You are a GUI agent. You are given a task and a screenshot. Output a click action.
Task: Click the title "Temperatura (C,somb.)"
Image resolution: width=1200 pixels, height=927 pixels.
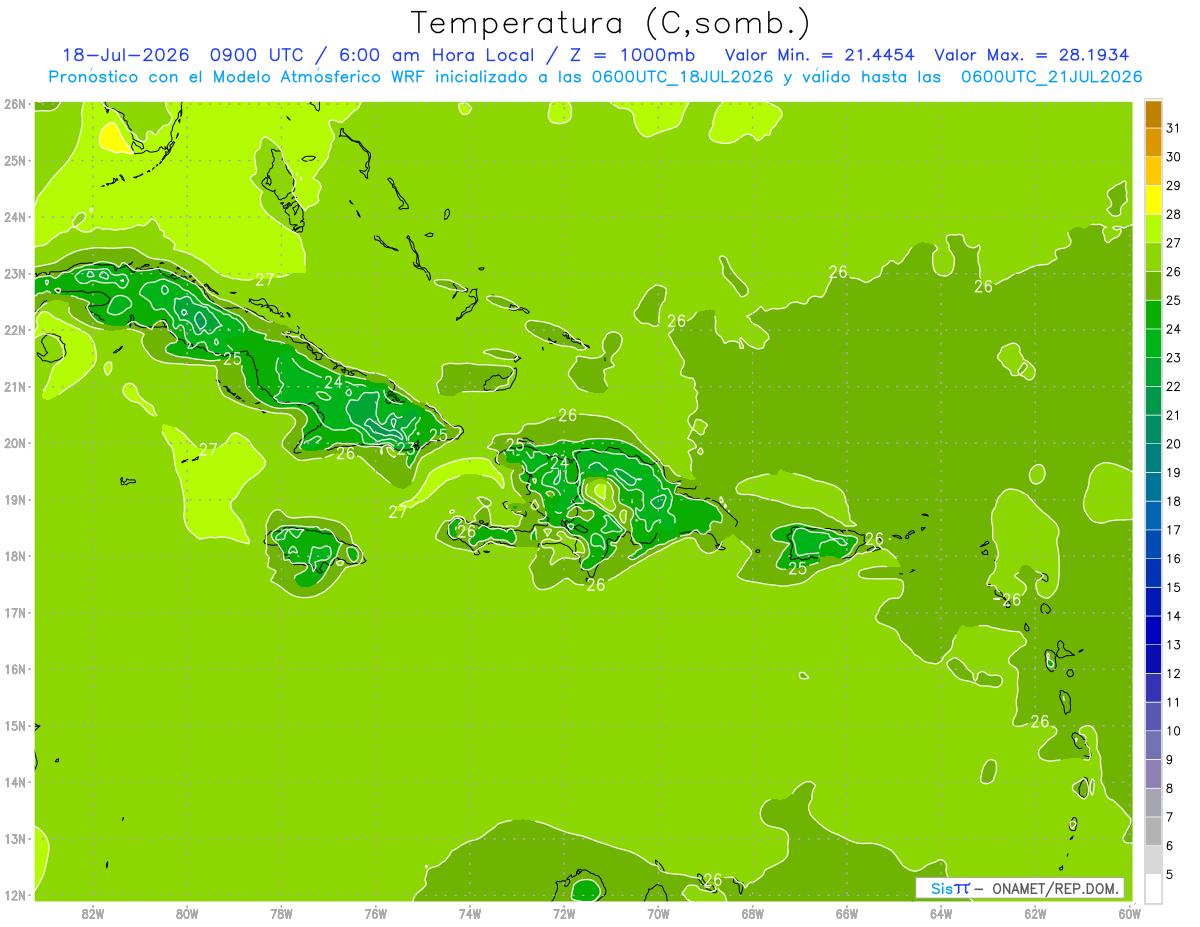pos(611,23)
